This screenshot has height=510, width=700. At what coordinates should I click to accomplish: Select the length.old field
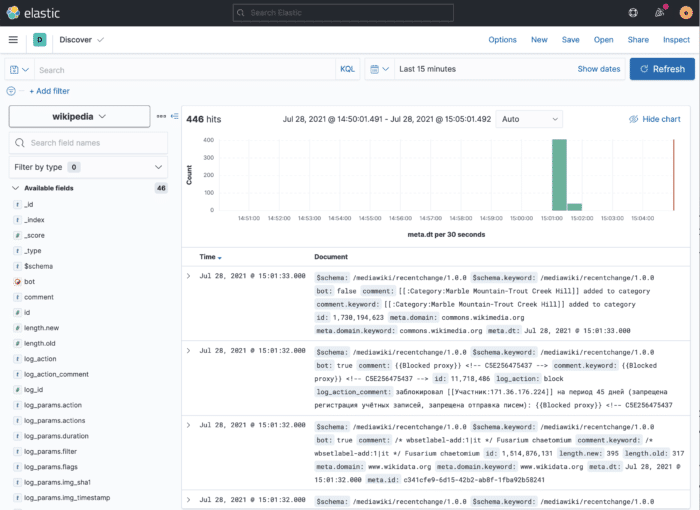(40, 344)
